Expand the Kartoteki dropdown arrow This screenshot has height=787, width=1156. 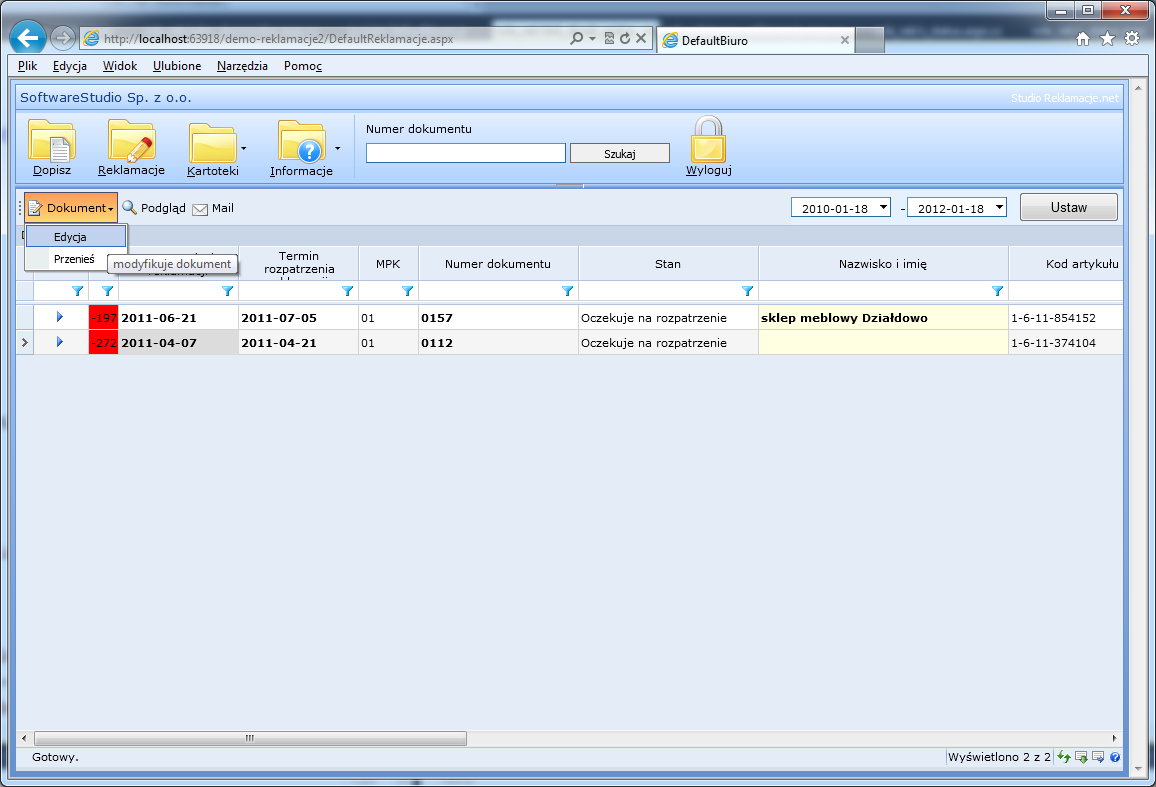pyautogui.click(x=243, y=148)
